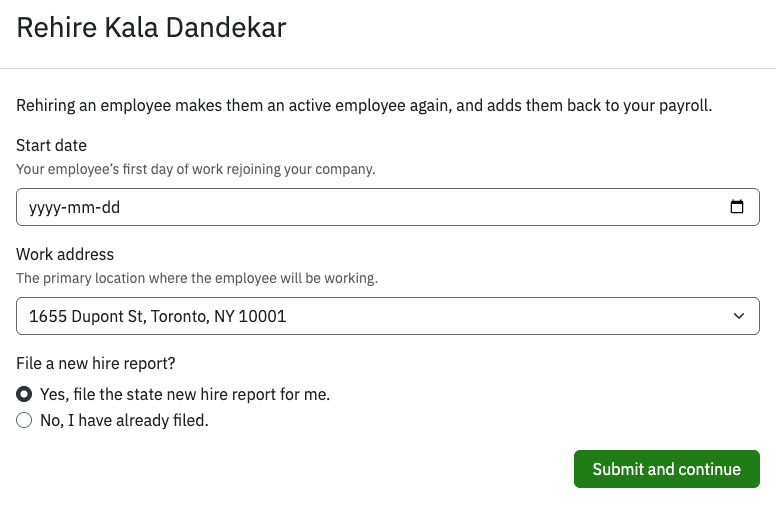Select the year portion of the date
776x507 pixels.
click(x=45, y=208)
